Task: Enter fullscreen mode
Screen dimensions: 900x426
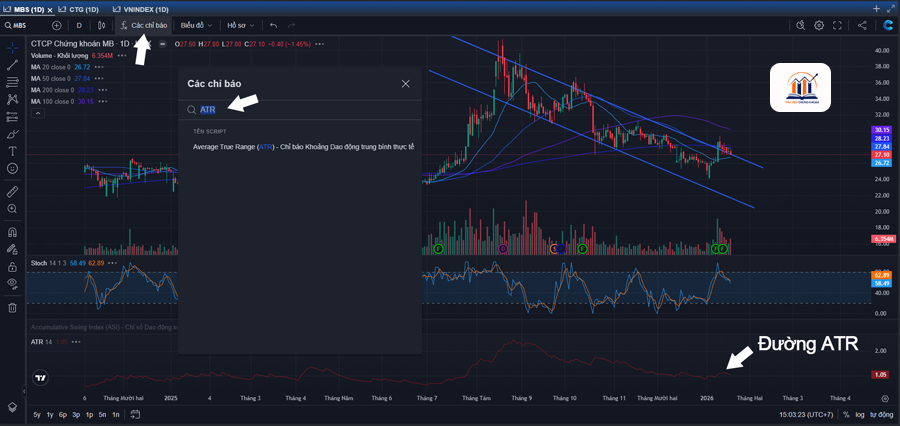Action: pos(837,25)
